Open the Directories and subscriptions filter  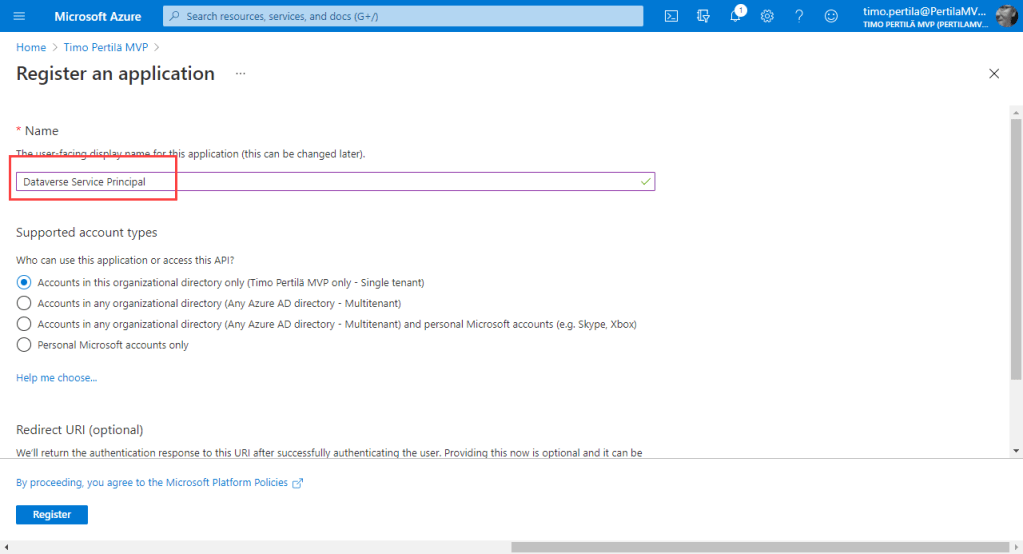coord(703,16)
